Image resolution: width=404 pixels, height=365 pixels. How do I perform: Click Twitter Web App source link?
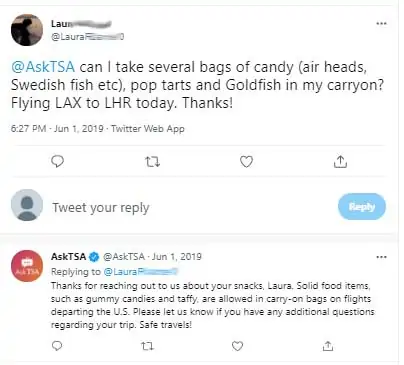pos(148,129)
